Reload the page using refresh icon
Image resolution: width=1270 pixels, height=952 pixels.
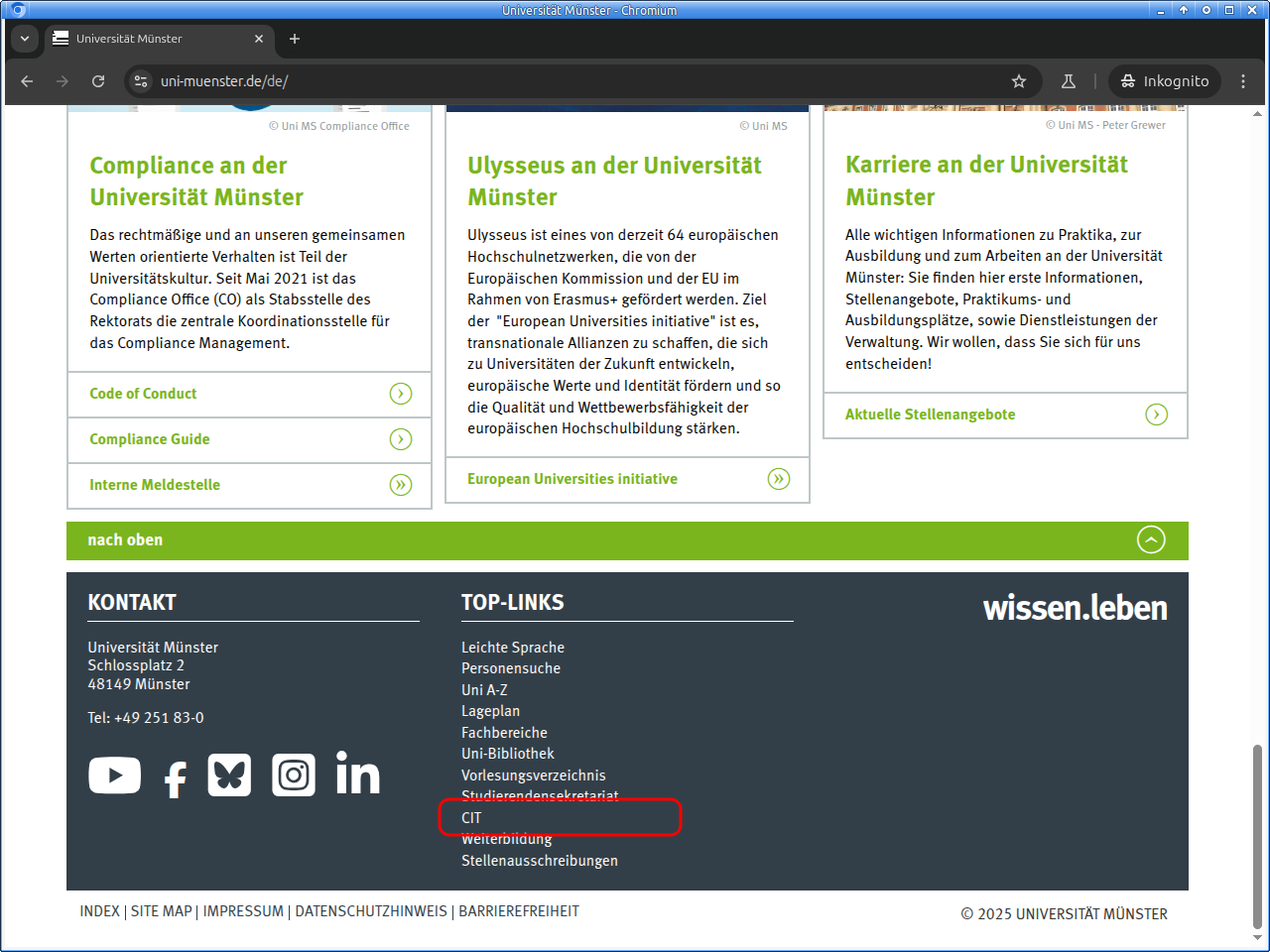pyautogui.click(x=98, y=81)
